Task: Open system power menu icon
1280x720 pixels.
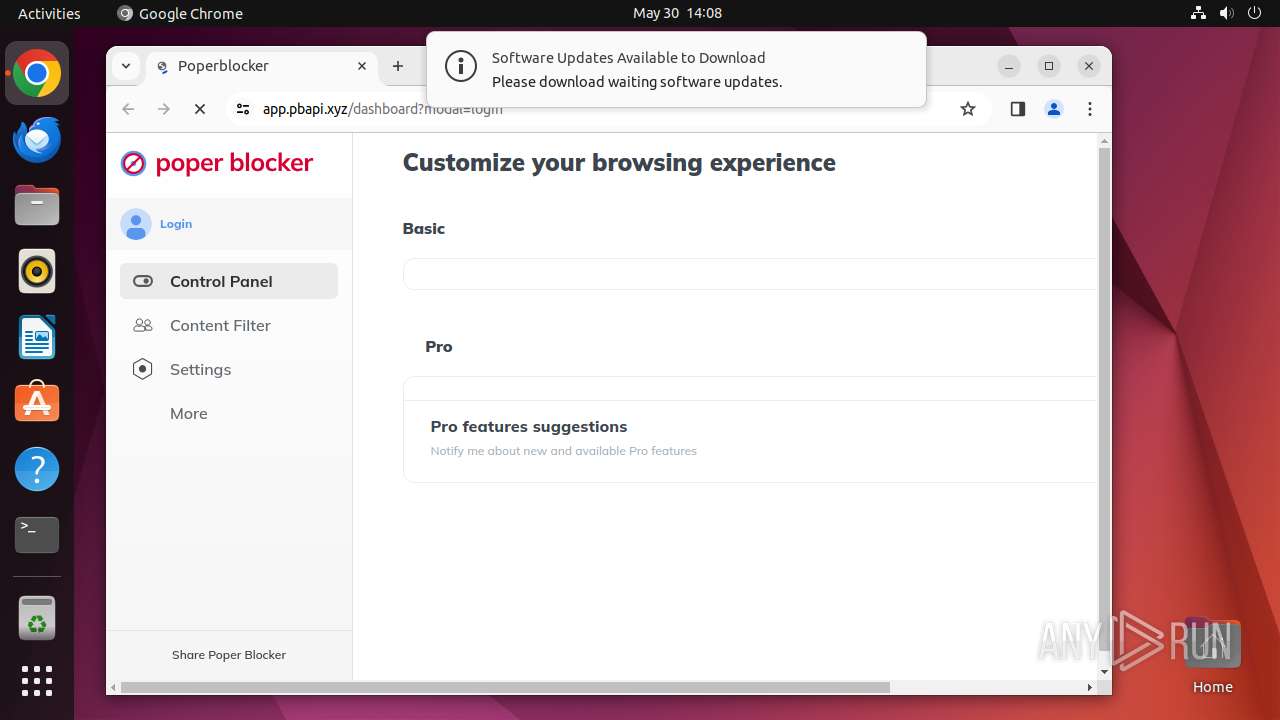Action: pos(1255,13)
